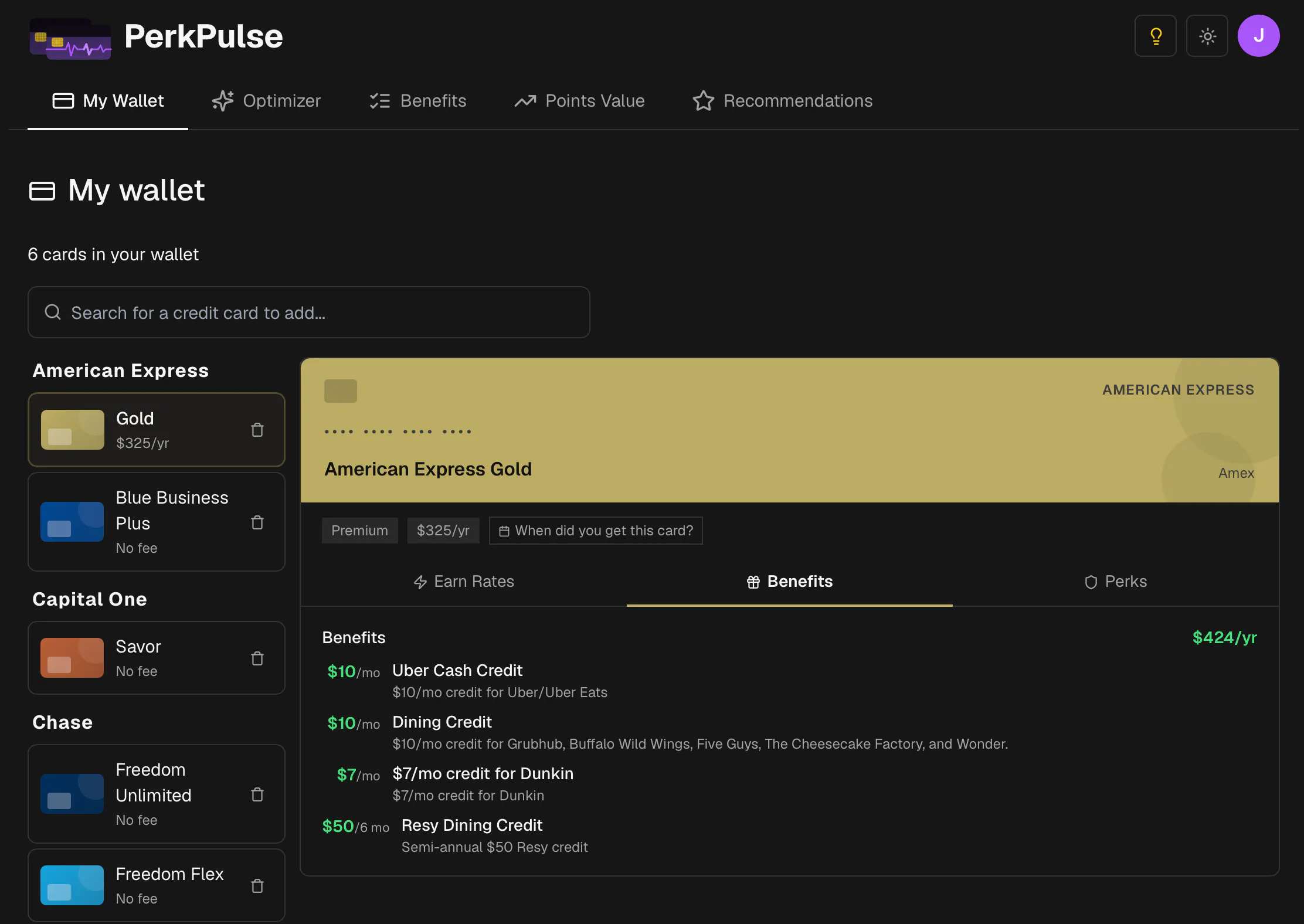Remove the Freedom Unlimited card
Viewport: 1304px width, 924px height.
point(257,794)
